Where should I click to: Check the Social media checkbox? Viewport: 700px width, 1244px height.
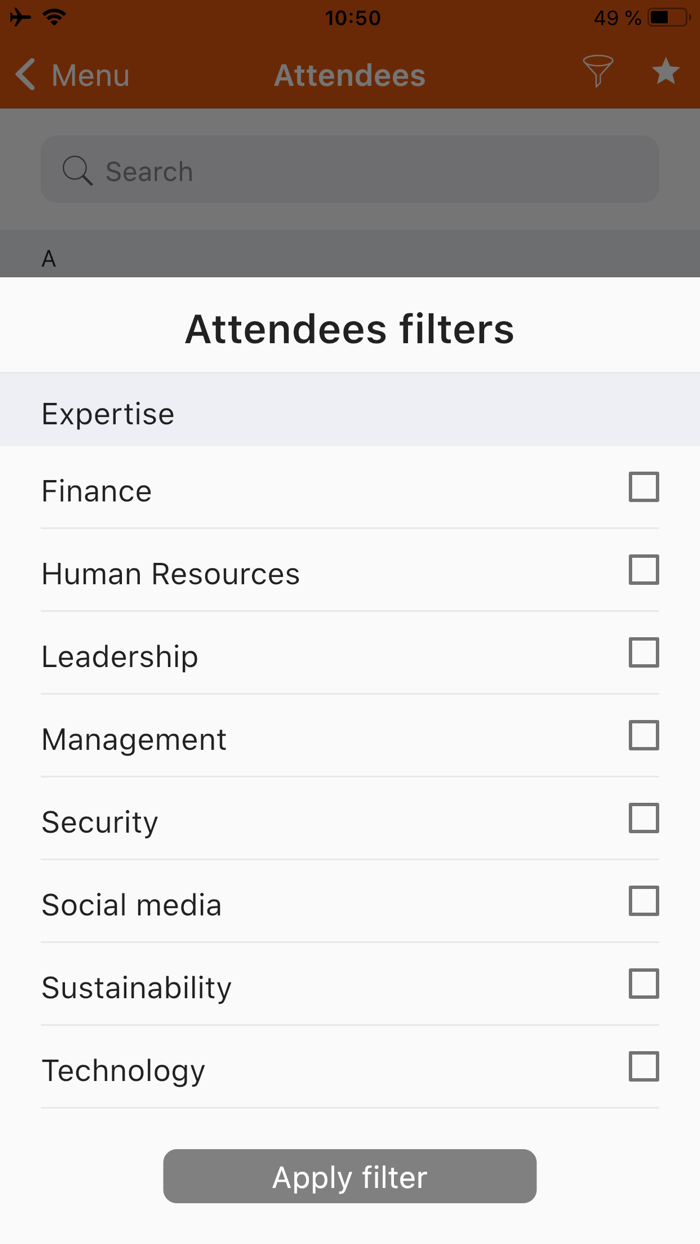pos(644,902)
